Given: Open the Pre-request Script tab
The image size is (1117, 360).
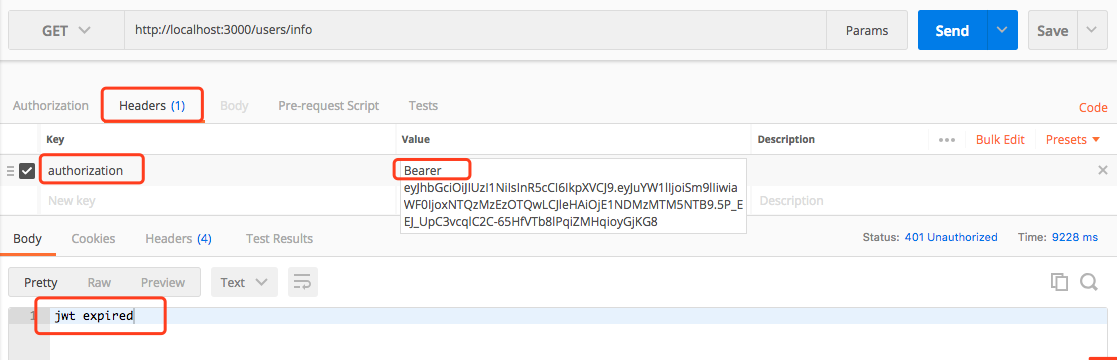Looking at the screenshot, I should click(x=328, y=106).
